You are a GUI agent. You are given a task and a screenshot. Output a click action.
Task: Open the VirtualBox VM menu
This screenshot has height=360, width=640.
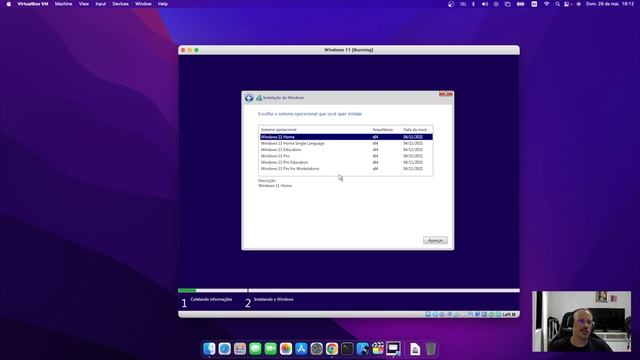pos(33,4)
